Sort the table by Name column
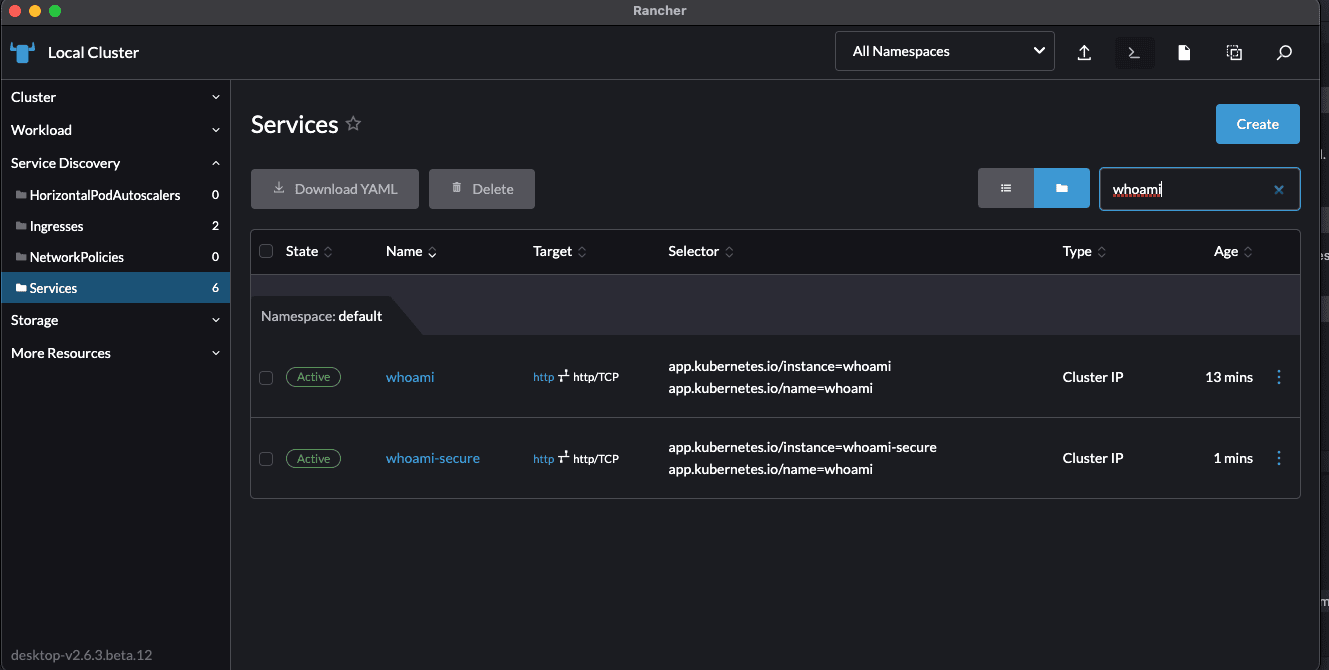This screenshot has height=670, width=1329. (x=411, y=251)
